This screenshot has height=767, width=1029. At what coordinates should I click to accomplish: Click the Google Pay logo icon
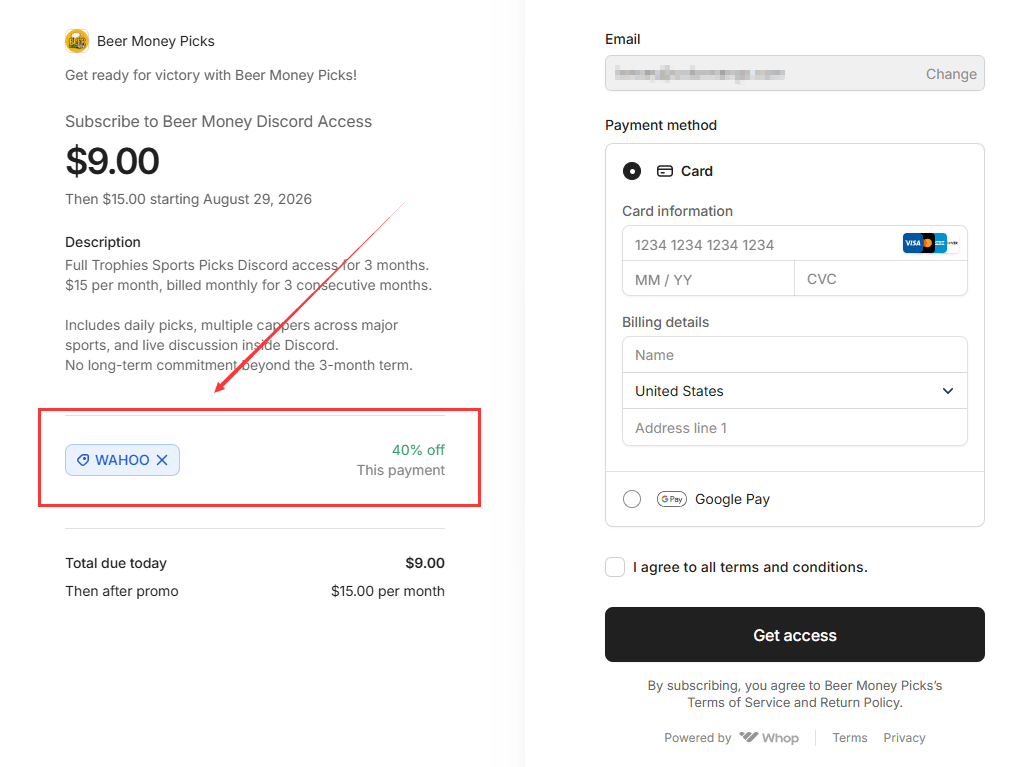(x=671, y=499)
